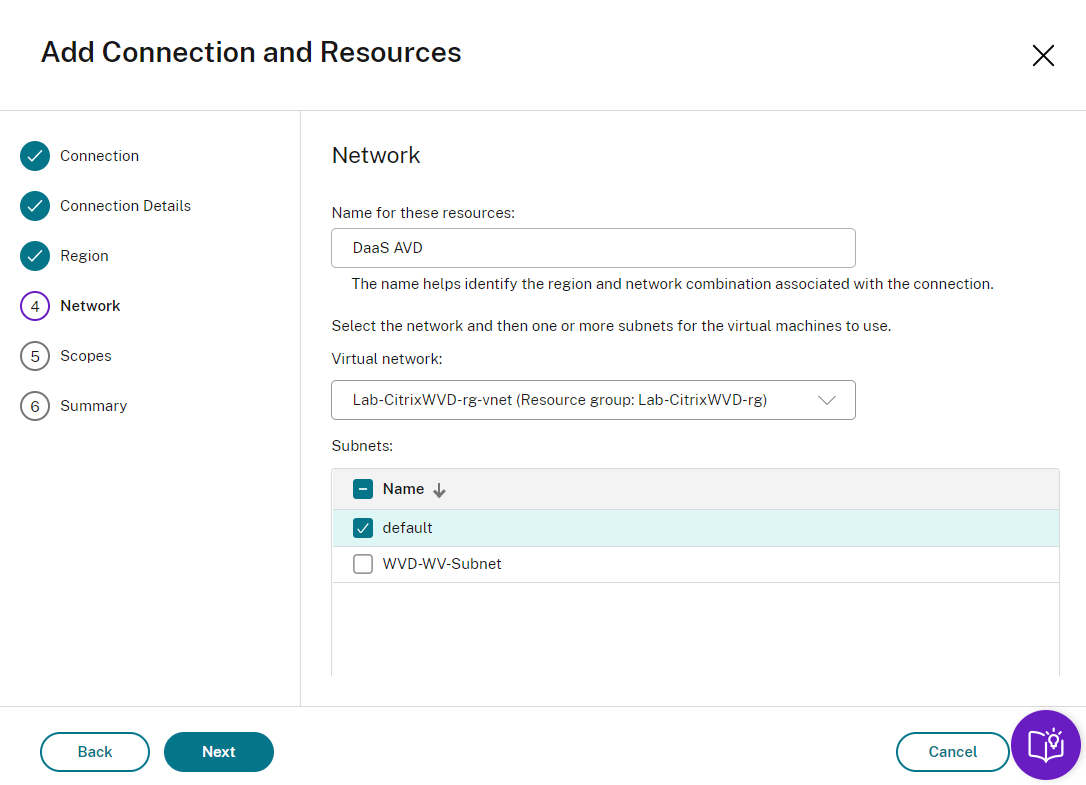The image size is (1086, 785).
Task: Click the Next button
Action: [219, 752]
